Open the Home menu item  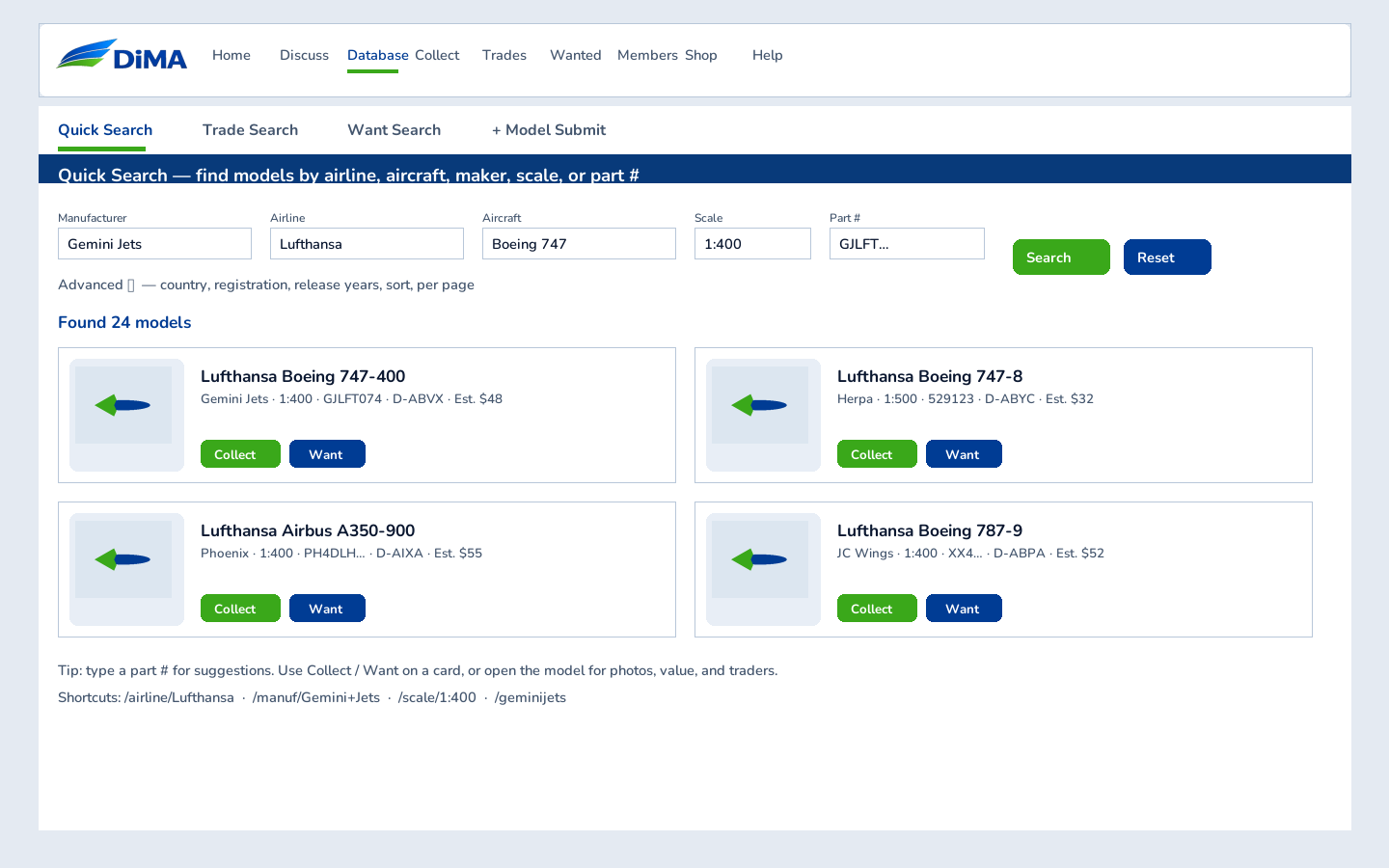click(x=231, y=55)
